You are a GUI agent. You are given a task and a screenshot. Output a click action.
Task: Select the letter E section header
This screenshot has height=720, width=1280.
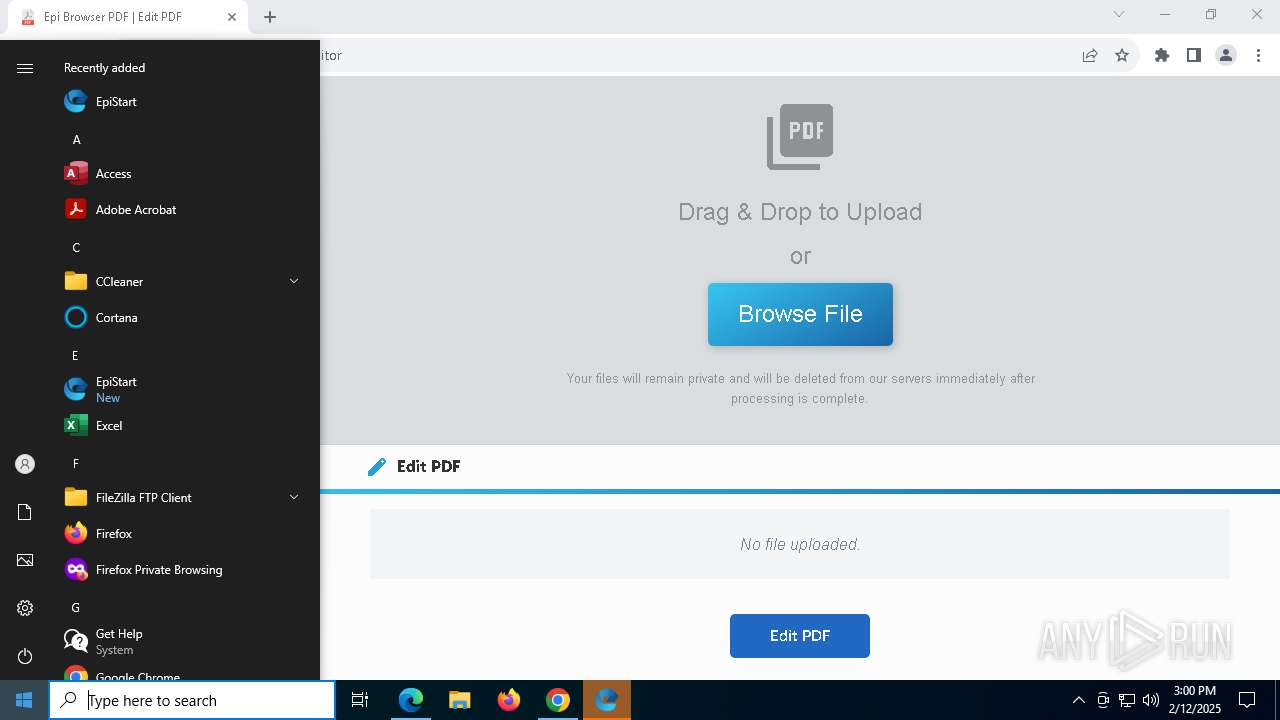75,355
